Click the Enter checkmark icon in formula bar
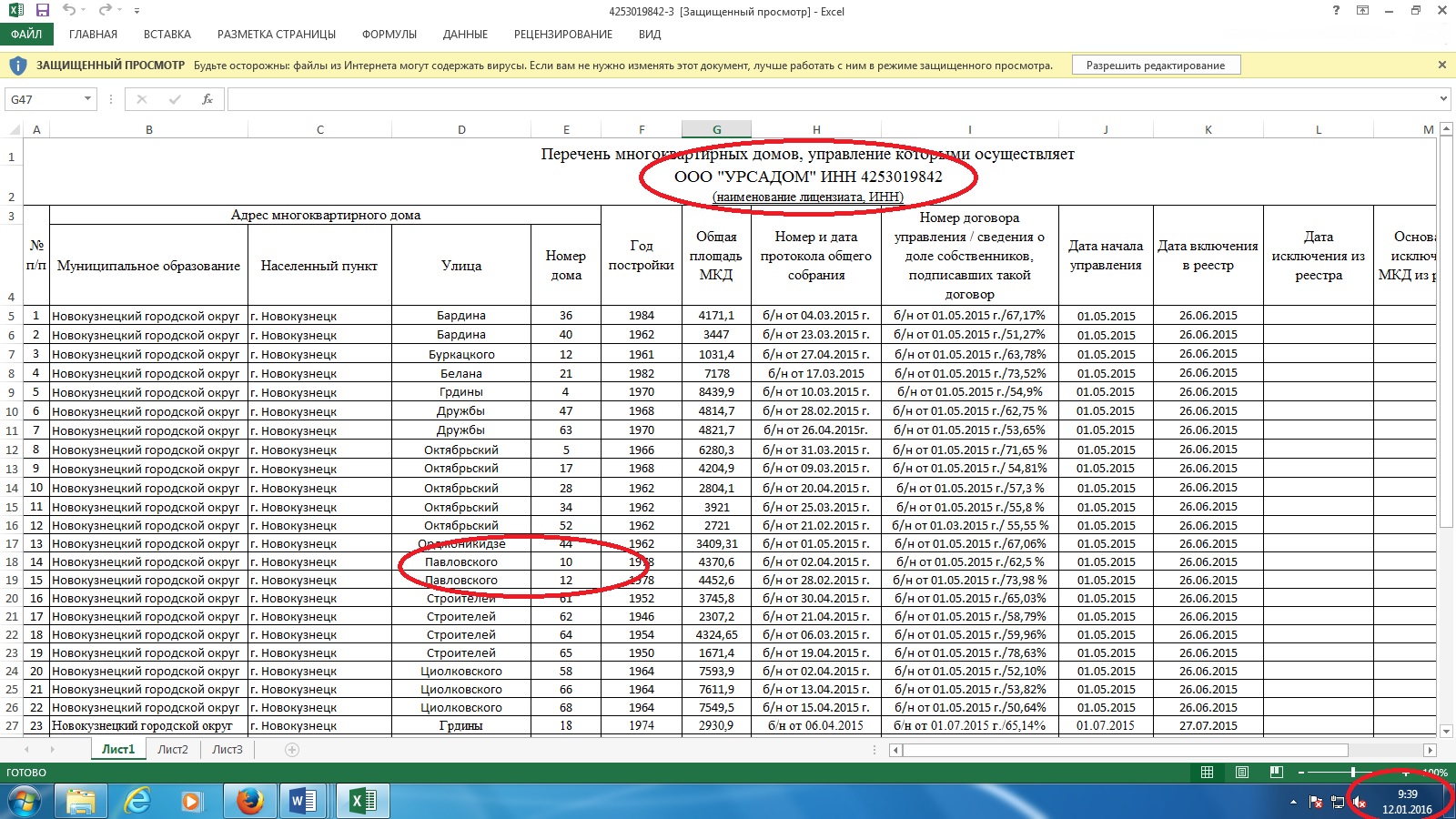Viewport: 1456px width, 819px height. (175, 99)
